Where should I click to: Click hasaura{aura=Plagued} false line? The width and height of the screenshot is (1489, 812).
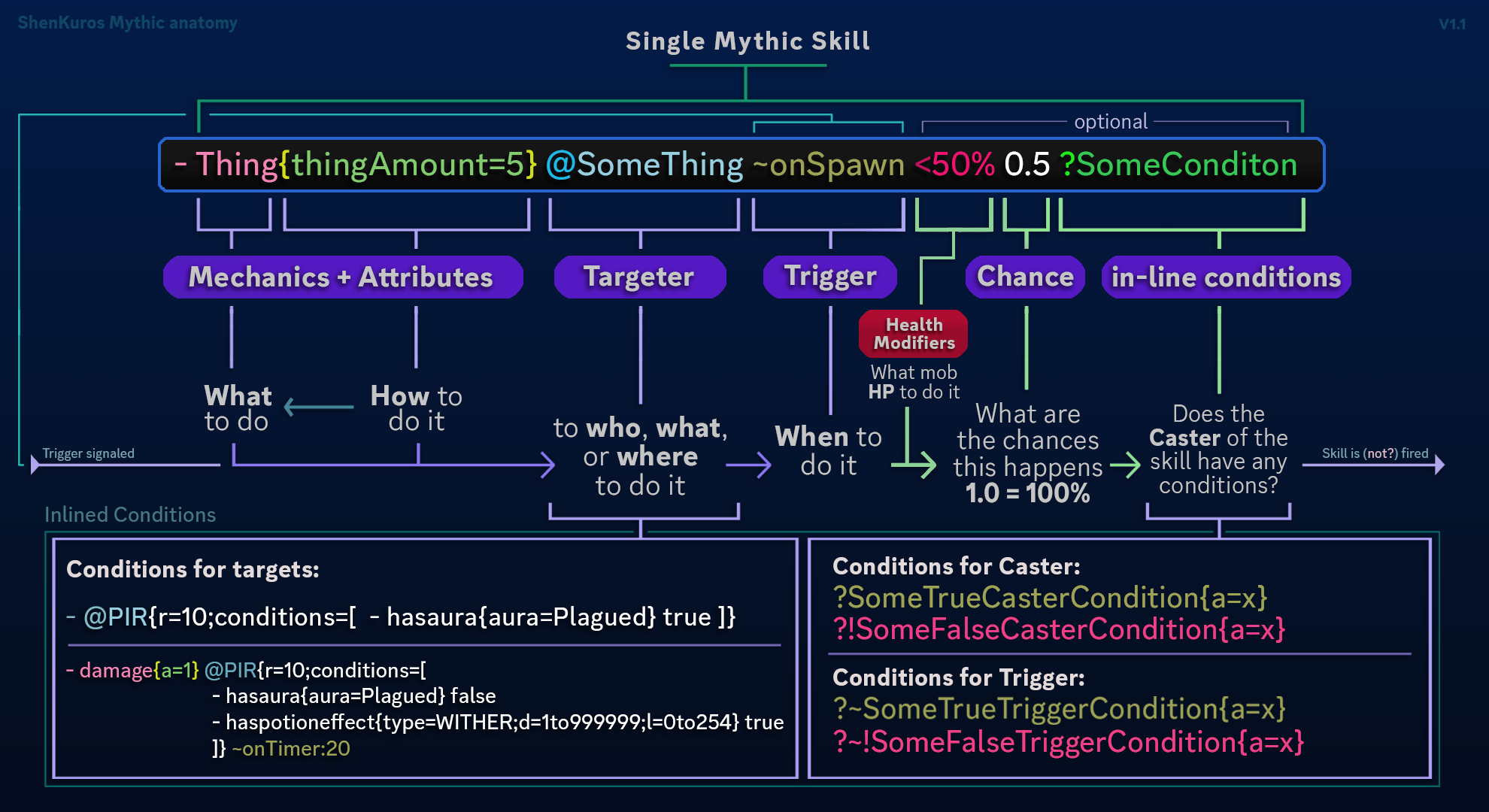tap(353, 696)
